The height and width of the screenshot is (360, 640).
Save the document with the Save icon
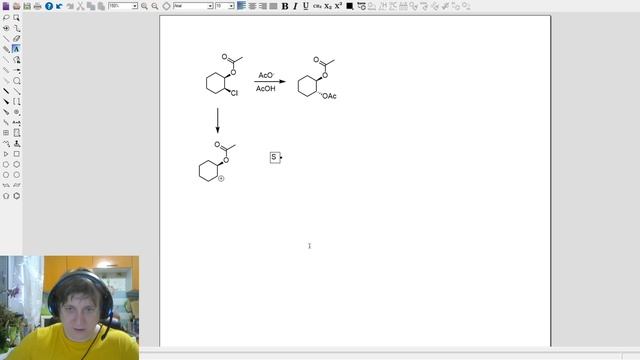pyautogui.click(x=27, y=6)
